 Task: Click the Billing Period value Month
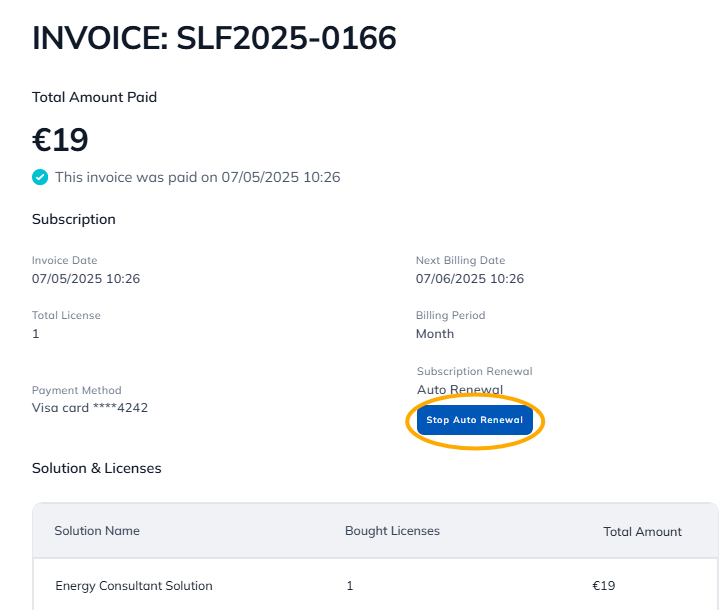(435, 333)
